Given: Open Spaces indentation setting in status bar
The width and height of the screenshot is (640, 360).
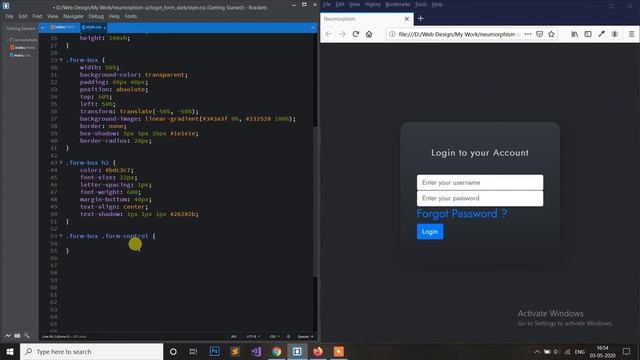Looking at the screenshot, I should coord(305,337).
